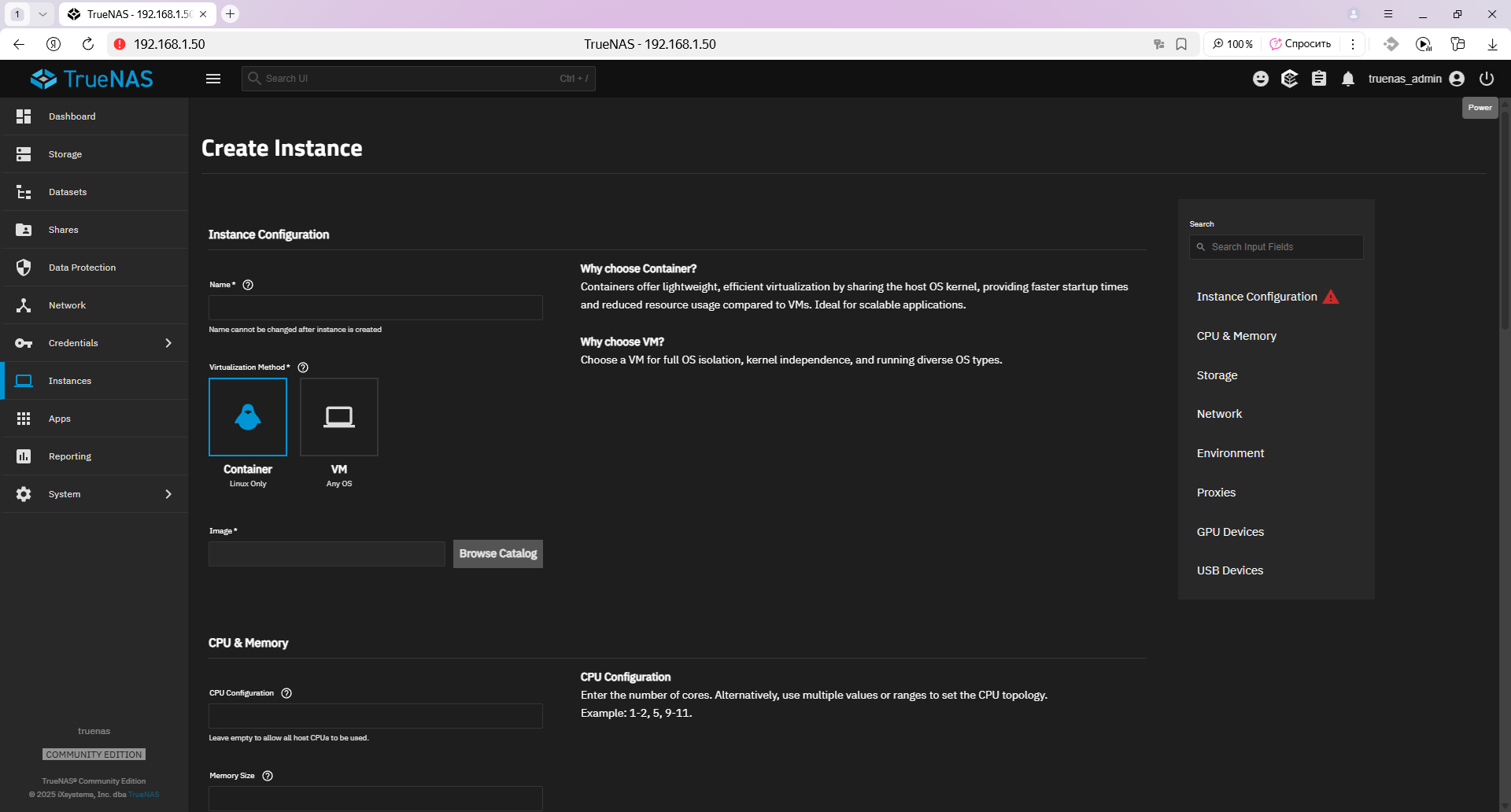Screen dimensions: 1511x812
Task: Show help for the Name field
Action: pos(248,285)
